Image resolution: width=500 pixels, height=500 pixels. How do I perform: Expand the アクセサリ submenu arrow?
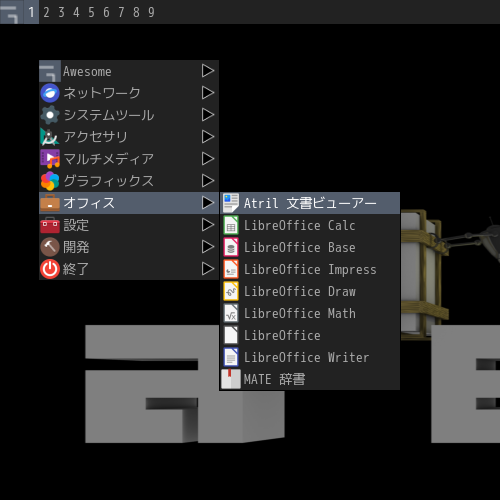click(x=208, y=137)
